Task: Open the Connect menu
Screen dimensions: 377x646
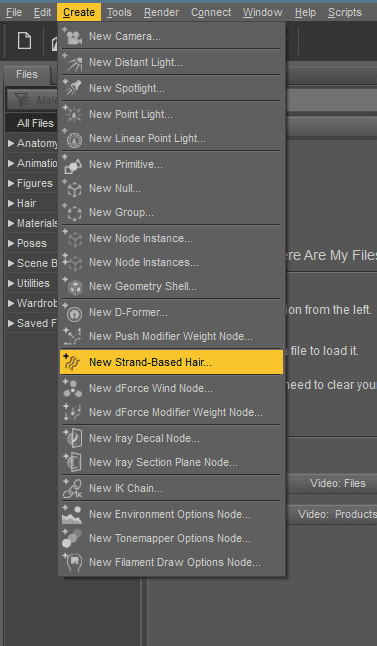Action: click(x=211, y=12)
